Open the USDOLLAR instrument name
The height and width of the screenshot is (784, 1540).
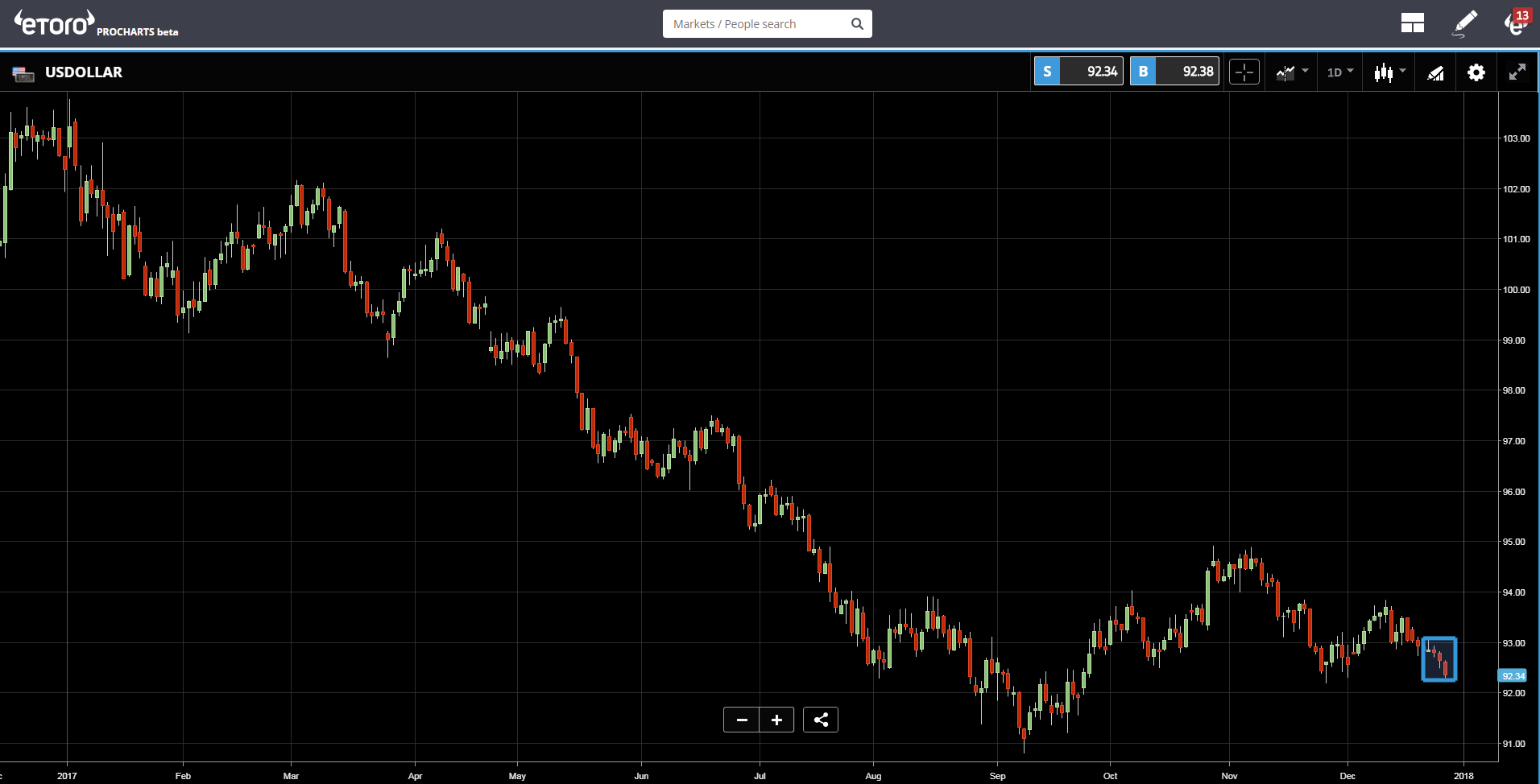click(x=84, y=72)
